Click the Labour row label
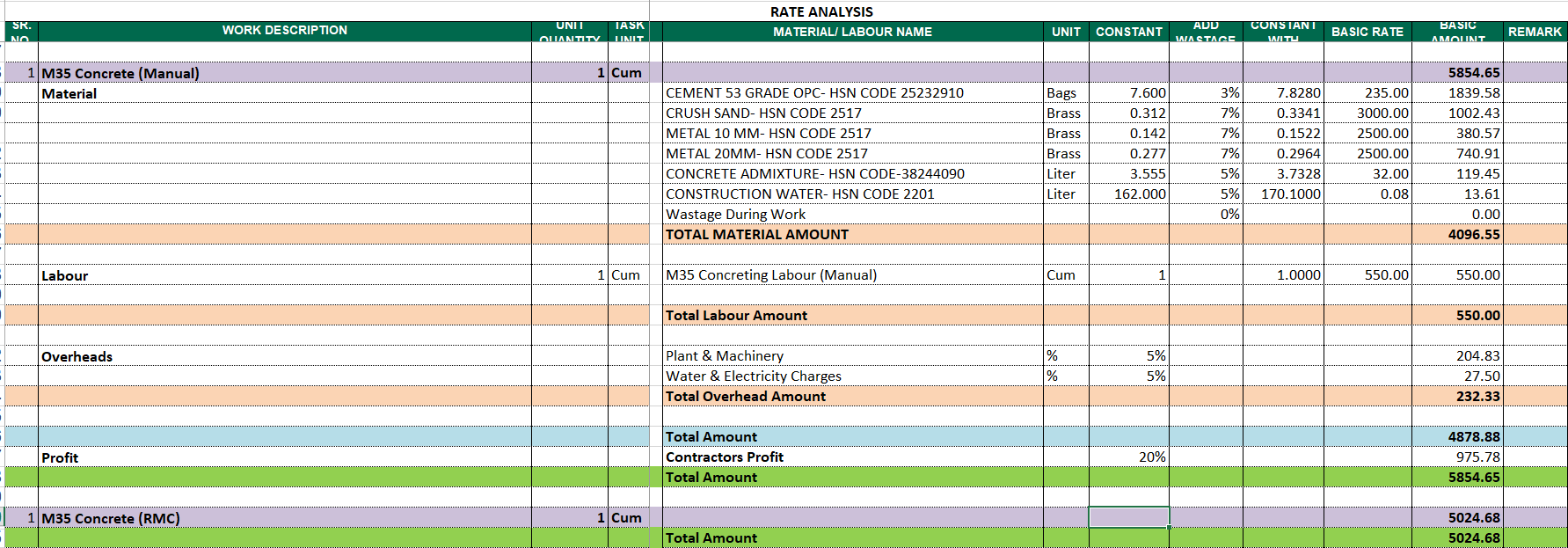The height and width of the screenshot is (548, 1568). tap(285, 275)
